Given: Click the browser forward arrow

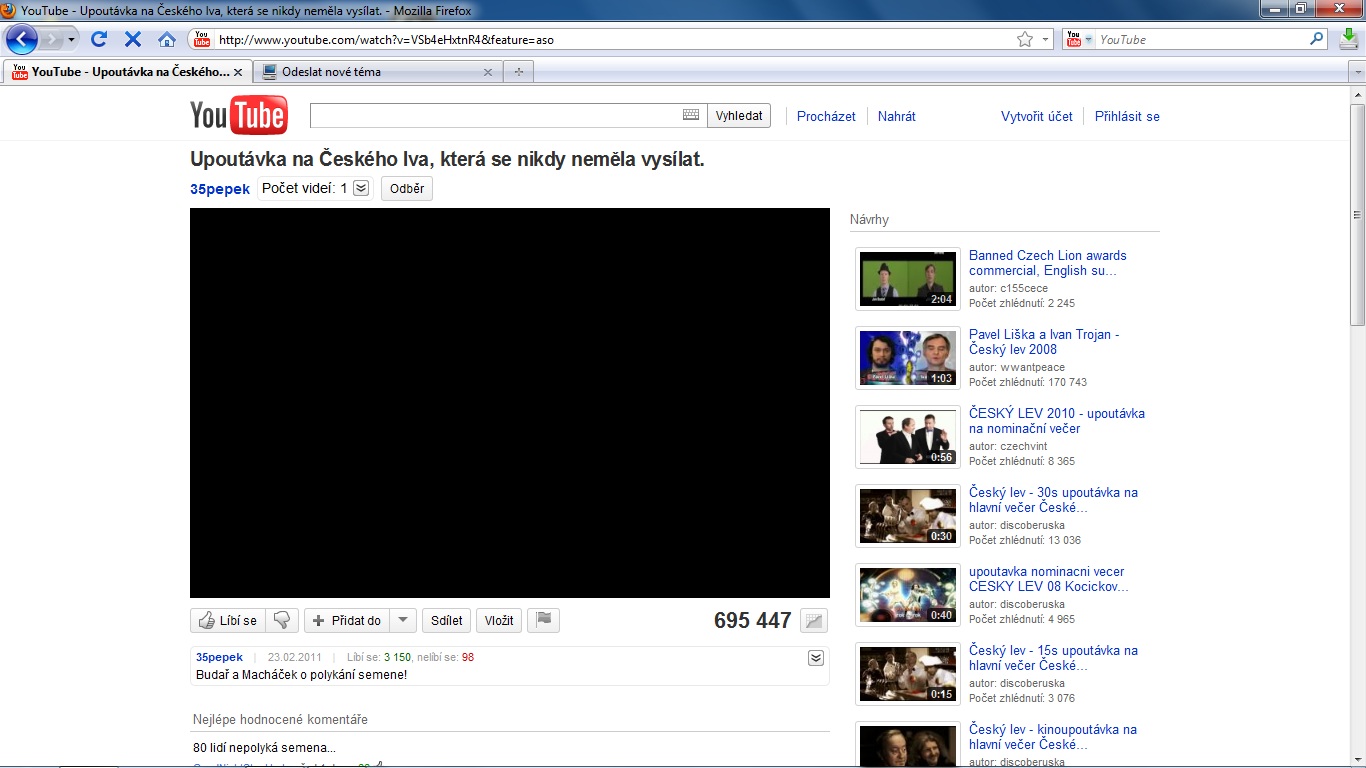Looking at the screenshot, I should [51, 40].
